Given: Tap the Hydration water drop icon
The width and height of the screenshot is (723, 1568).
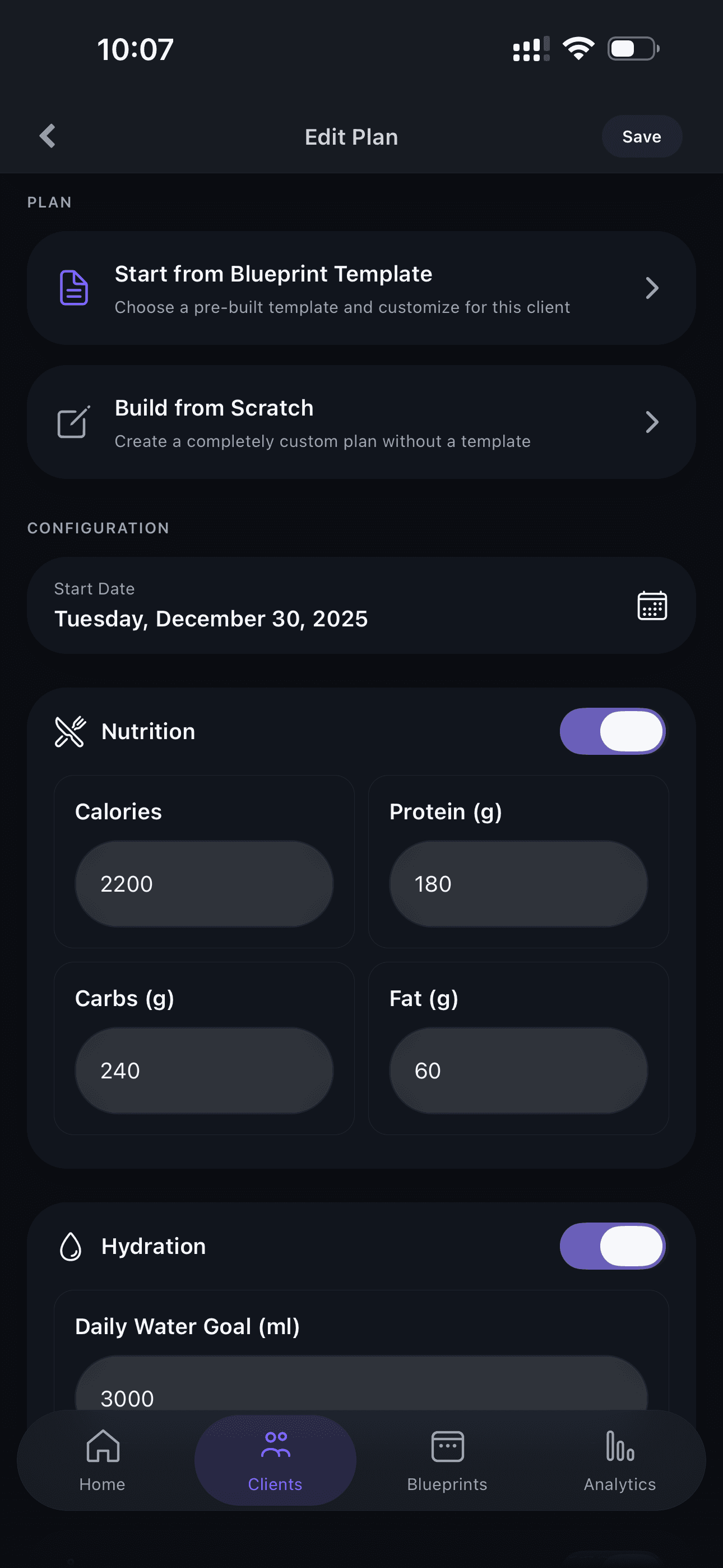Looking at the screenshot, I should click(71, 1246).
